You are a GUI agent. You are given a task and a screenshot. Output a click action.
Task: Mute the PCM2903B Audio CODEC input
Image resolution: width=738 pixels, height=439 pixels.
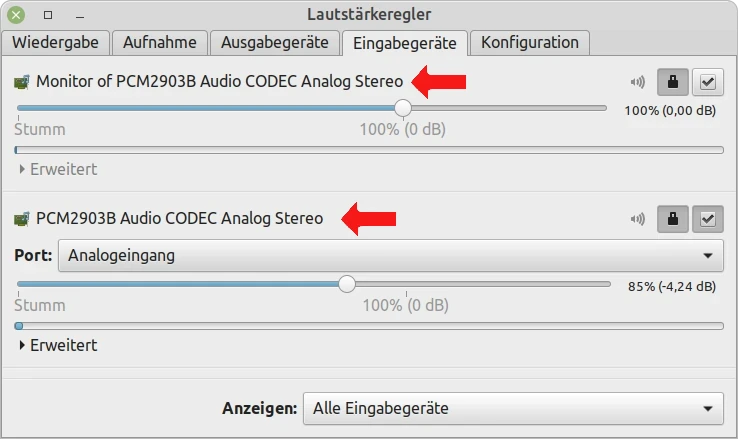(x=637, y=218)
